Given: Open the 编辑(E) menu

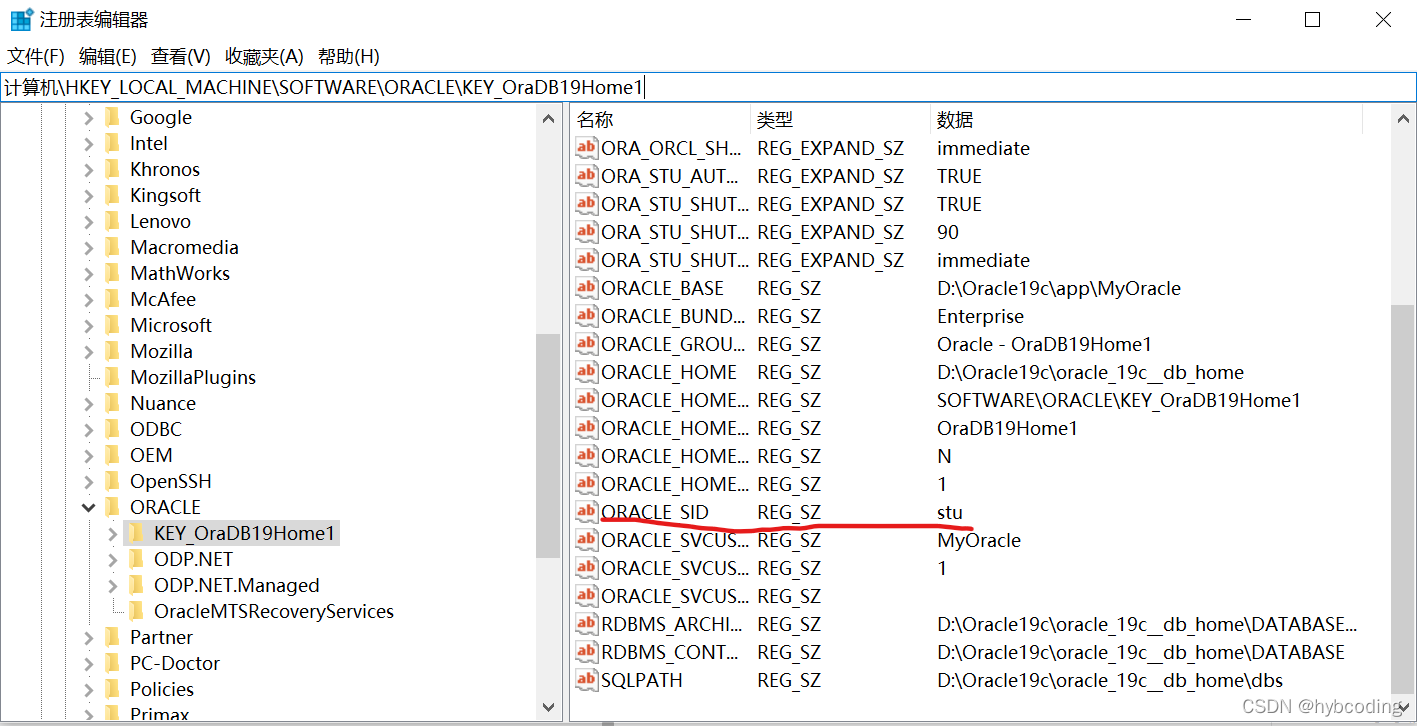Looking at the screenshot, I should (107, 56).
